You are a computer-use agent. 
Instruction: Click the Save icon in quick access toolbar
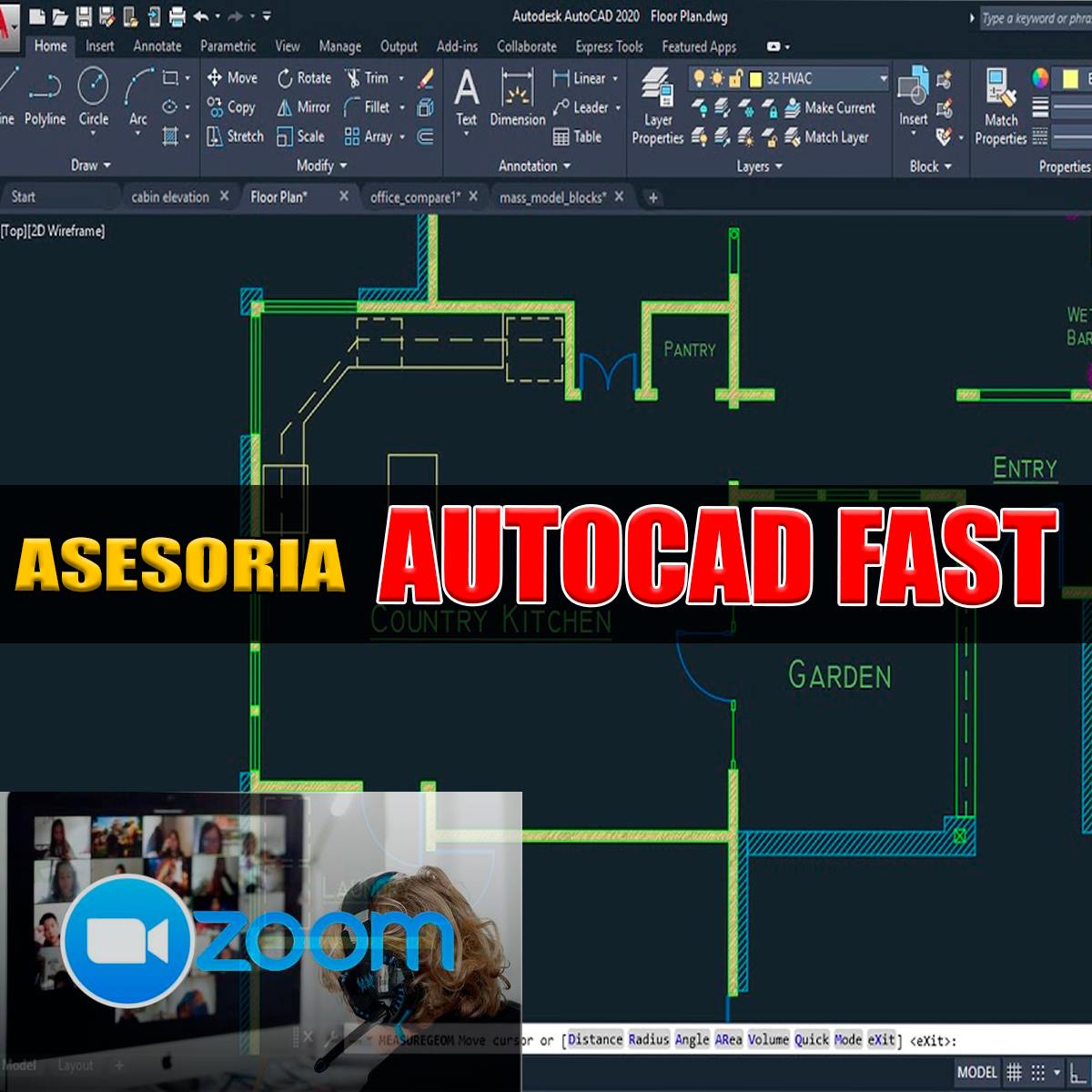(x=83, y=16)
